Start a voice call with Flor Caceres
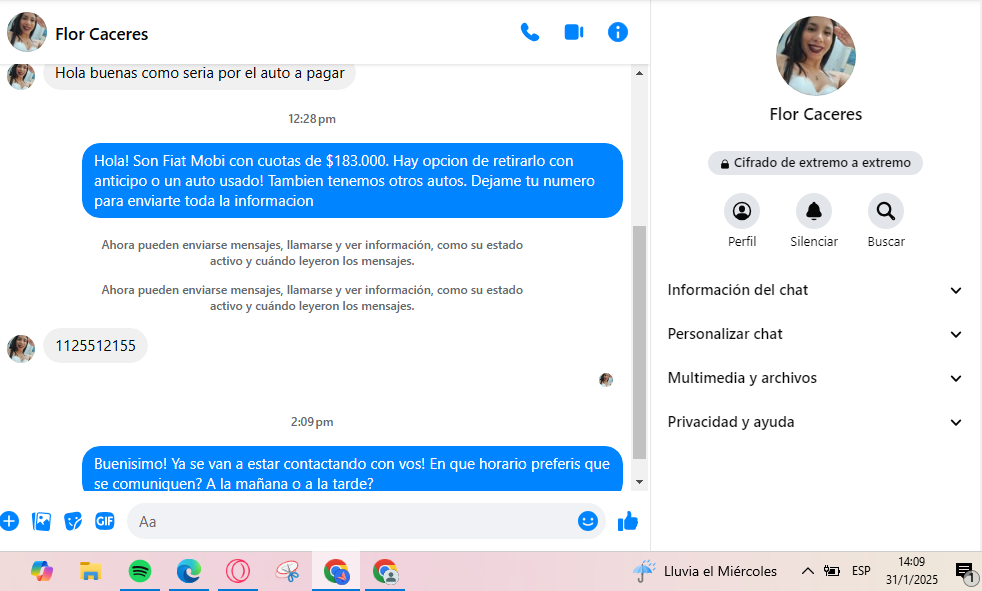982x591 pixels. coord(530,32)
